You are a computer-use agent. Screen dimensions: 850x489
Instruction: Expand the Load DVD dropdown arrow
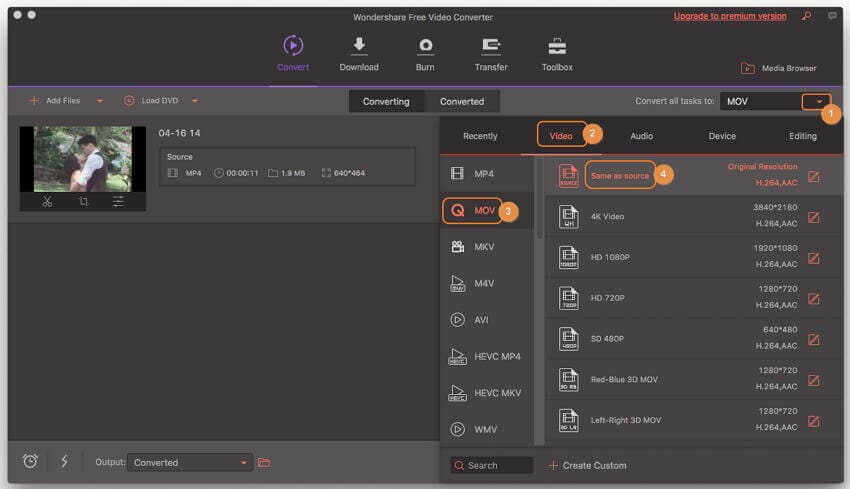pos(195,101)
